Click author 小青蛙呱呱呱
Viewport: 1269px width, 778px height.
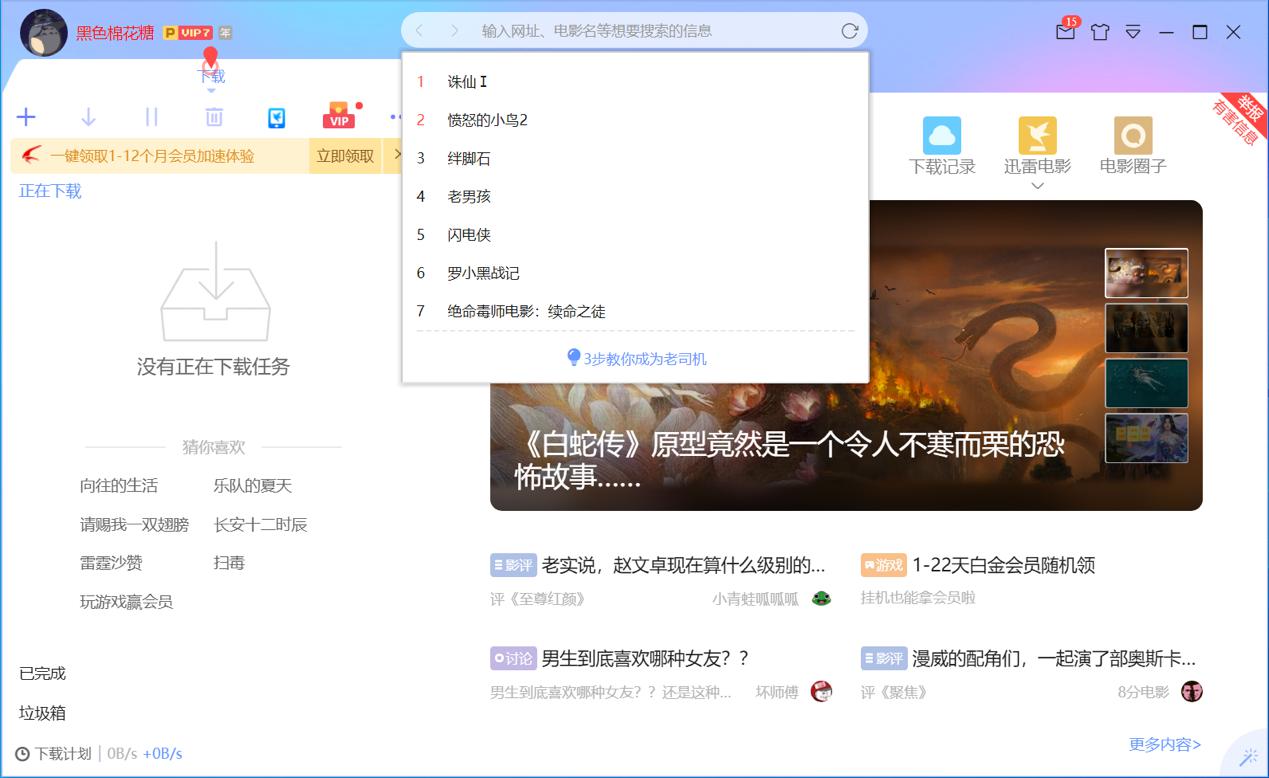click(x=755, y=598)
